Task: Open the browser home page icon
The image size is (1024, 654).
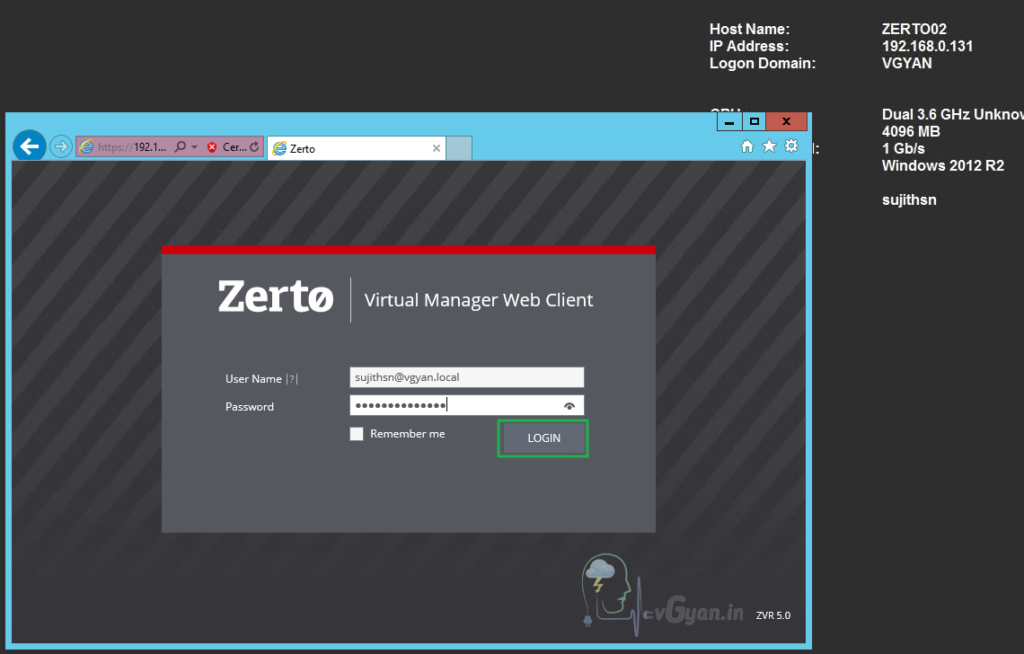Action: click(746, 145)
